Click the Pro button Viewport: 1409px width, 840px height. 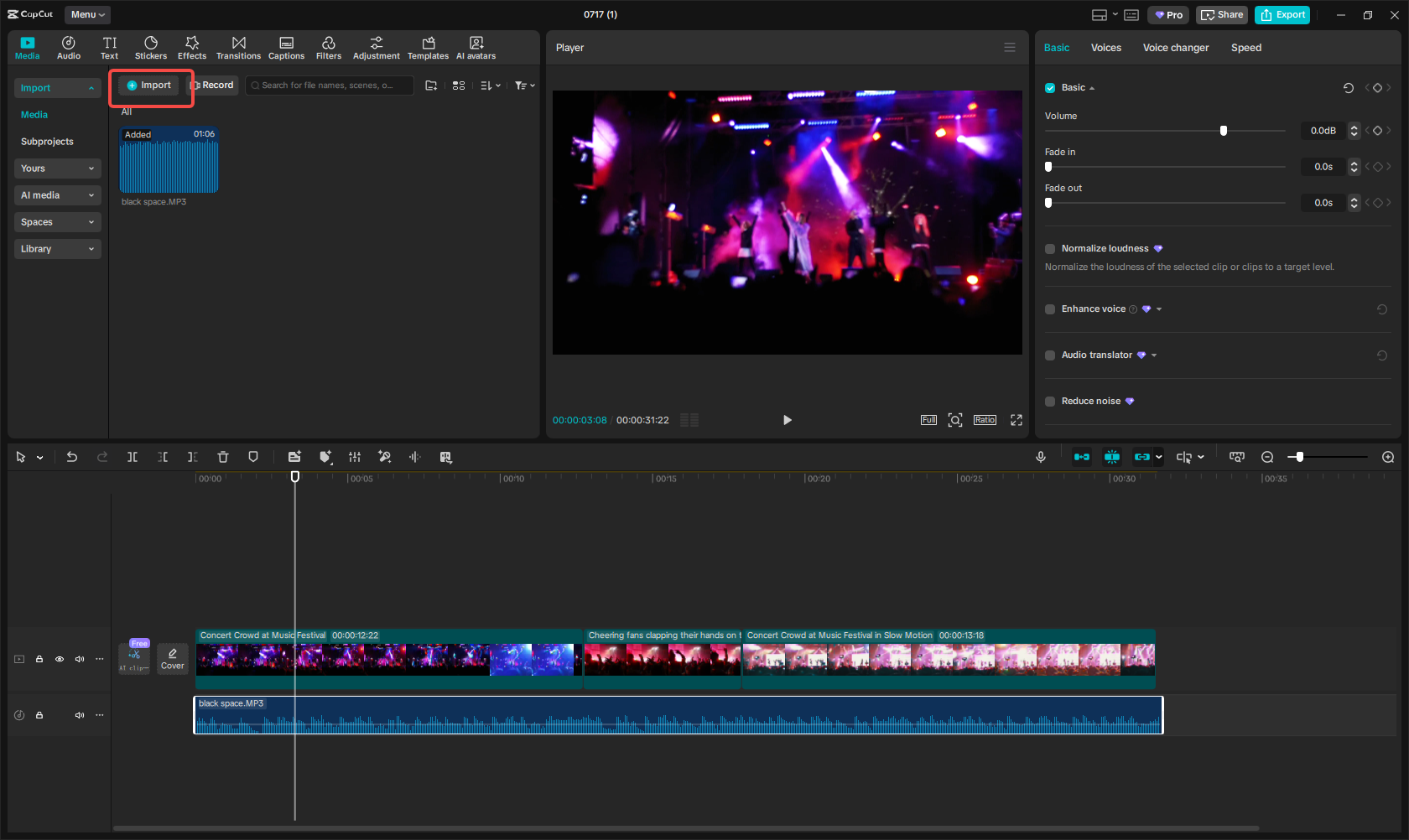coord(1169,15)
